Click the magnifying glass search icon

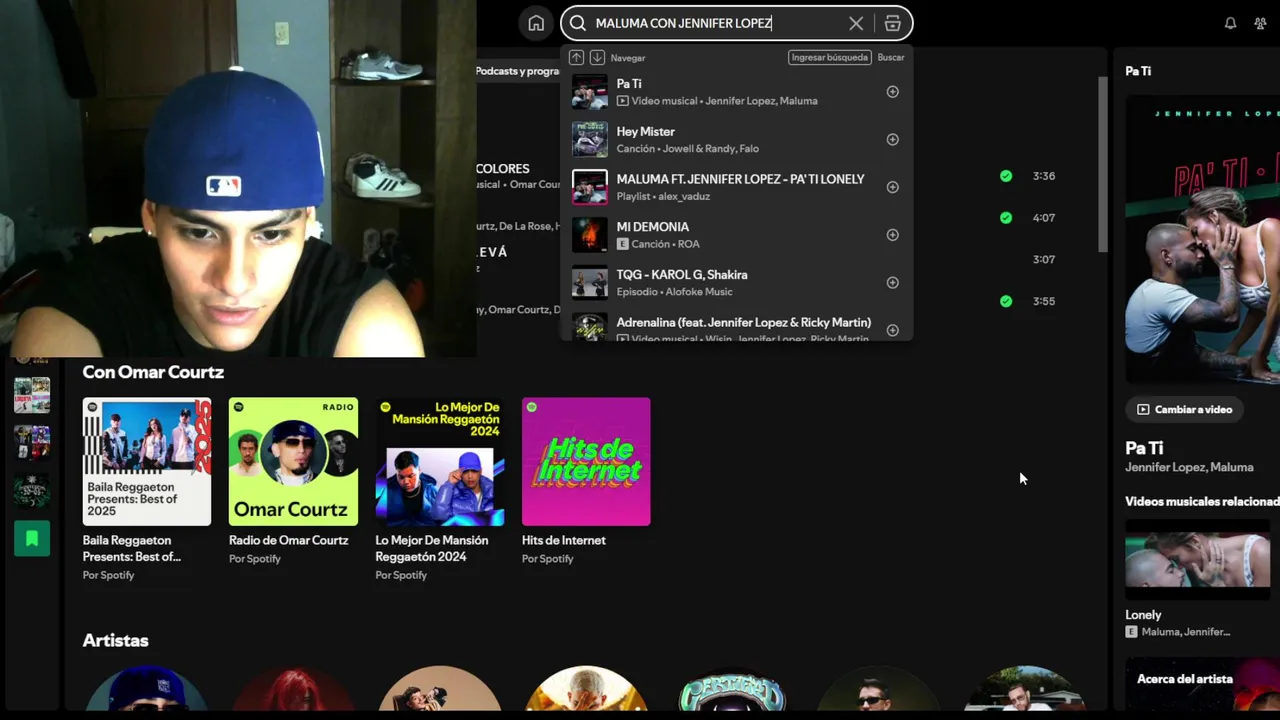(578, 23)
